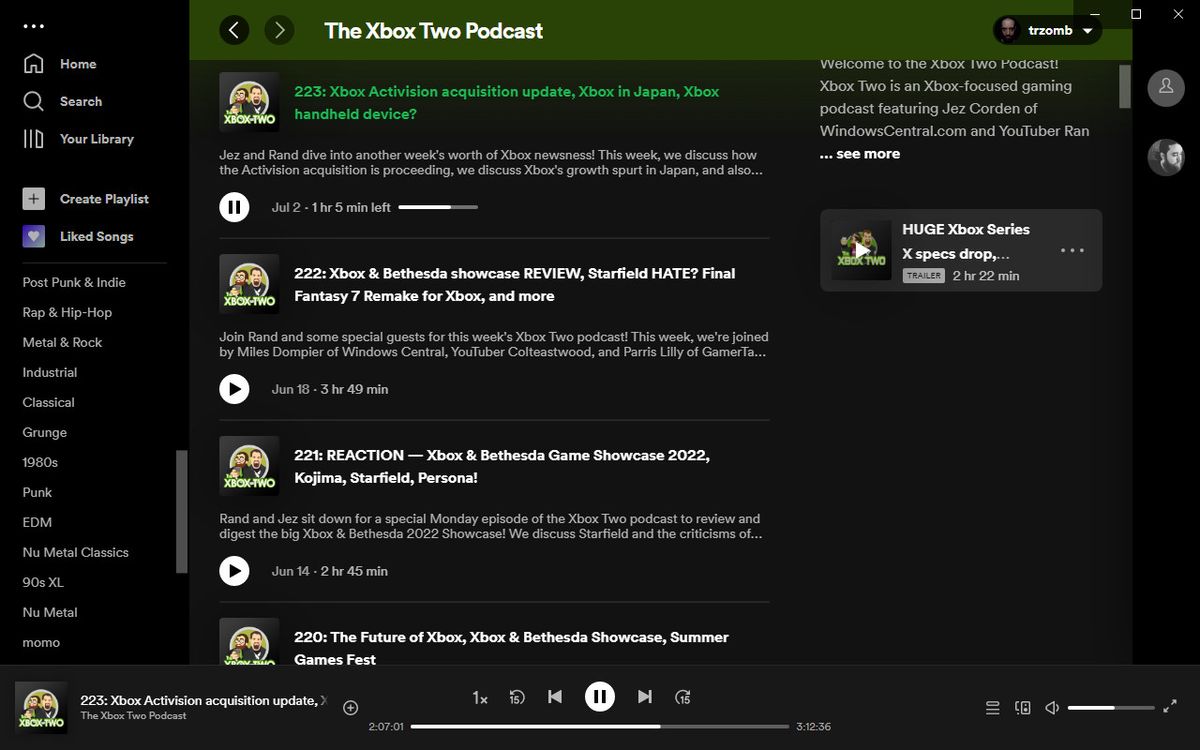Pause the currently playing episode

600,697
